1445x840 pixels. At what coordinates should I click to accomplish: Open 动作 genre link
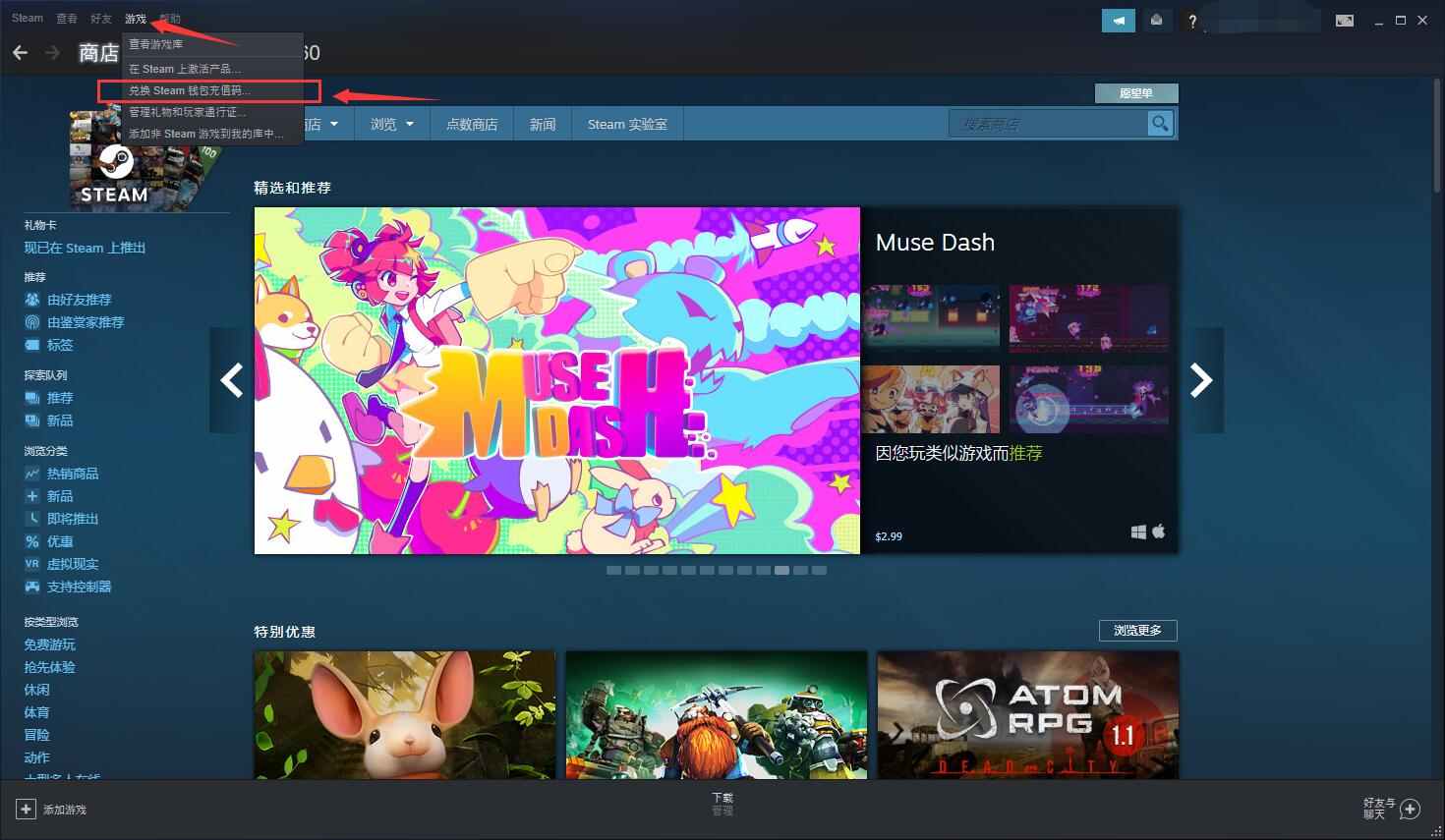(x=36, y=757)
